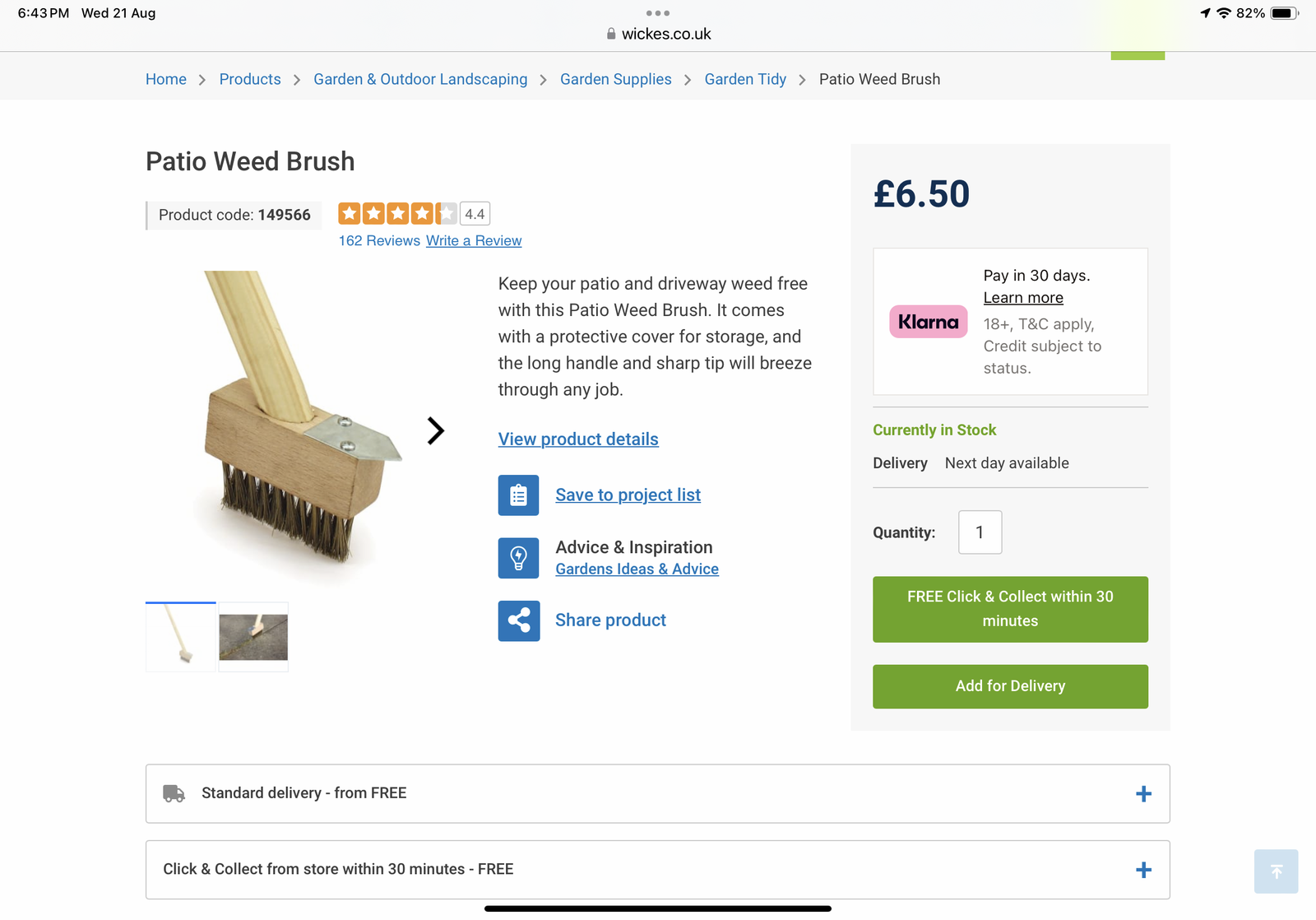Open View product details link
1316x920 pixels.
[578, 439]
